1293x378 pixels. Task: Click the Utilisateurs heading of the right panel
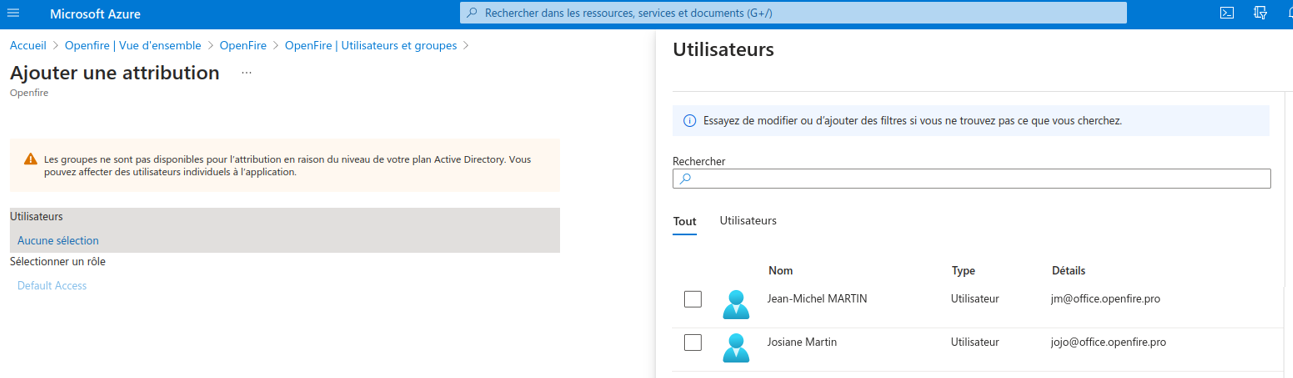[723, 49]
